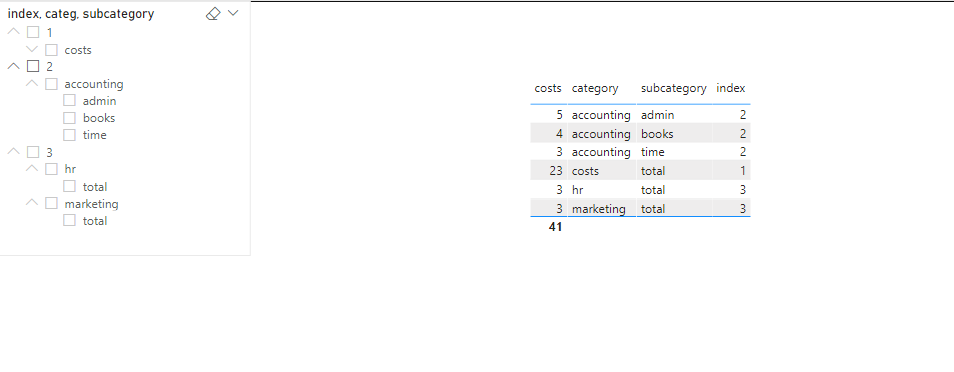Tick the accounting checkbox in the slicer
Viewport: 954px width, 372px height.
[x=51, y=84]
